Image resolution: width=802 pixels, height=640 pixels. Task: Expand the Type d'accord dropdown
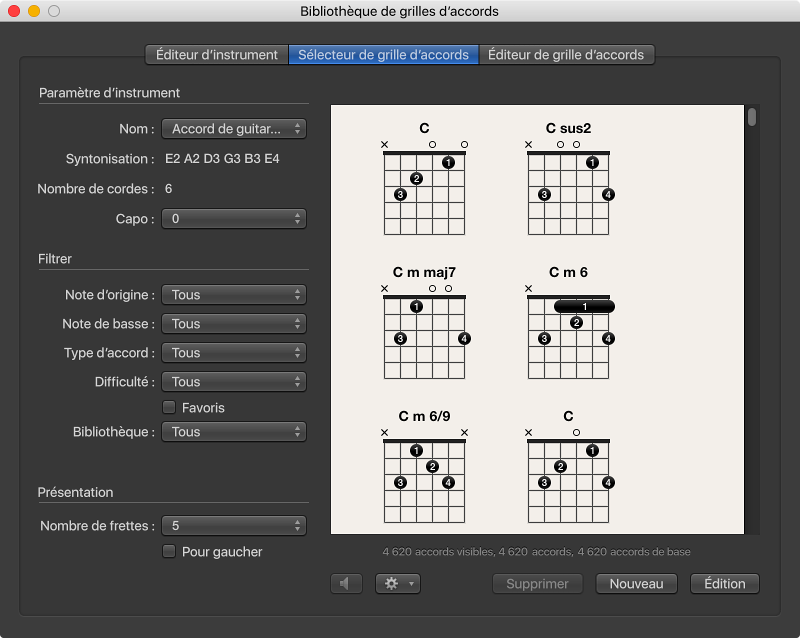tap(234, 353)
